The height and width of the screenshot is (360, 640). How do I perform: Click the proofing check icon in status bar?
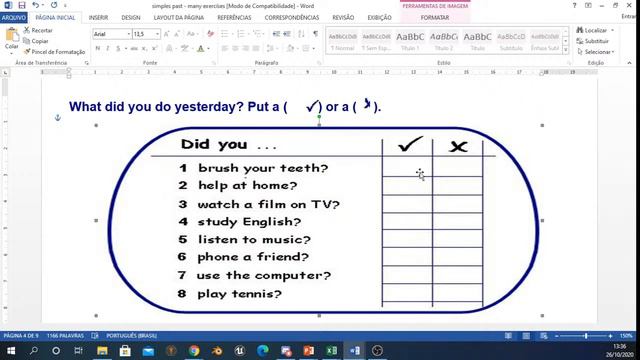click(95, 336)
